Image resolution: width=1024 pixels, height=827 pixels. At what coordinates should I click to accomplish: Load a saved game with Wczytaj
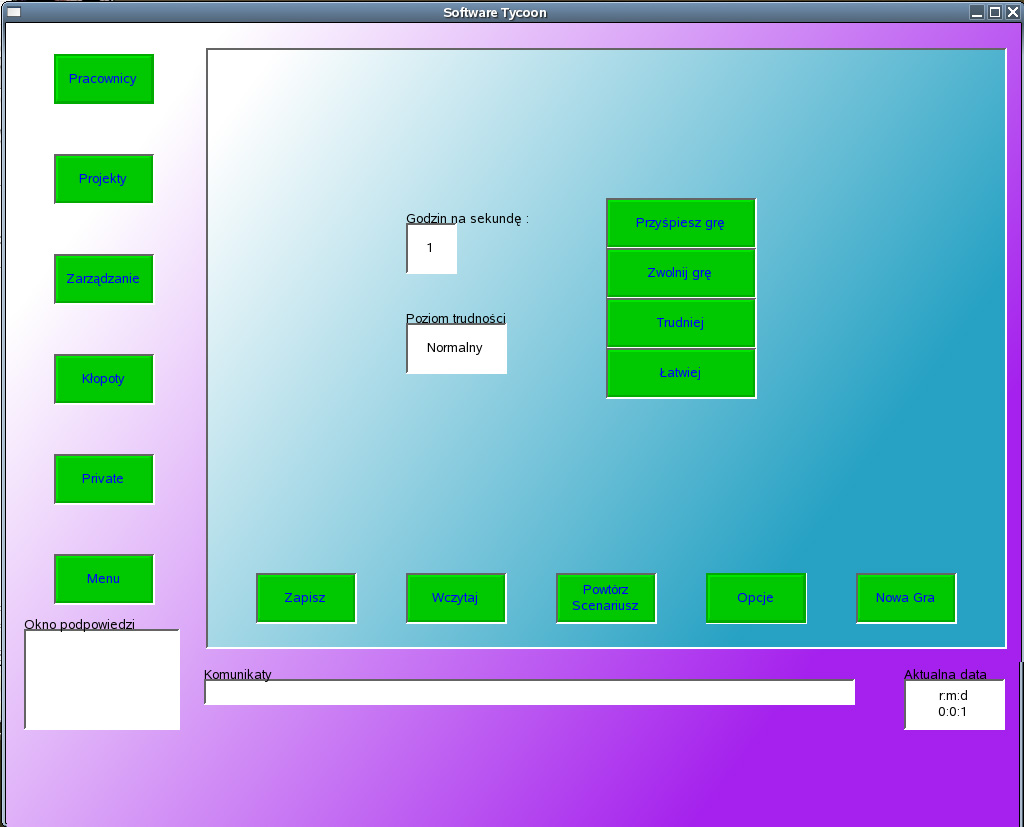pos(455,598)
